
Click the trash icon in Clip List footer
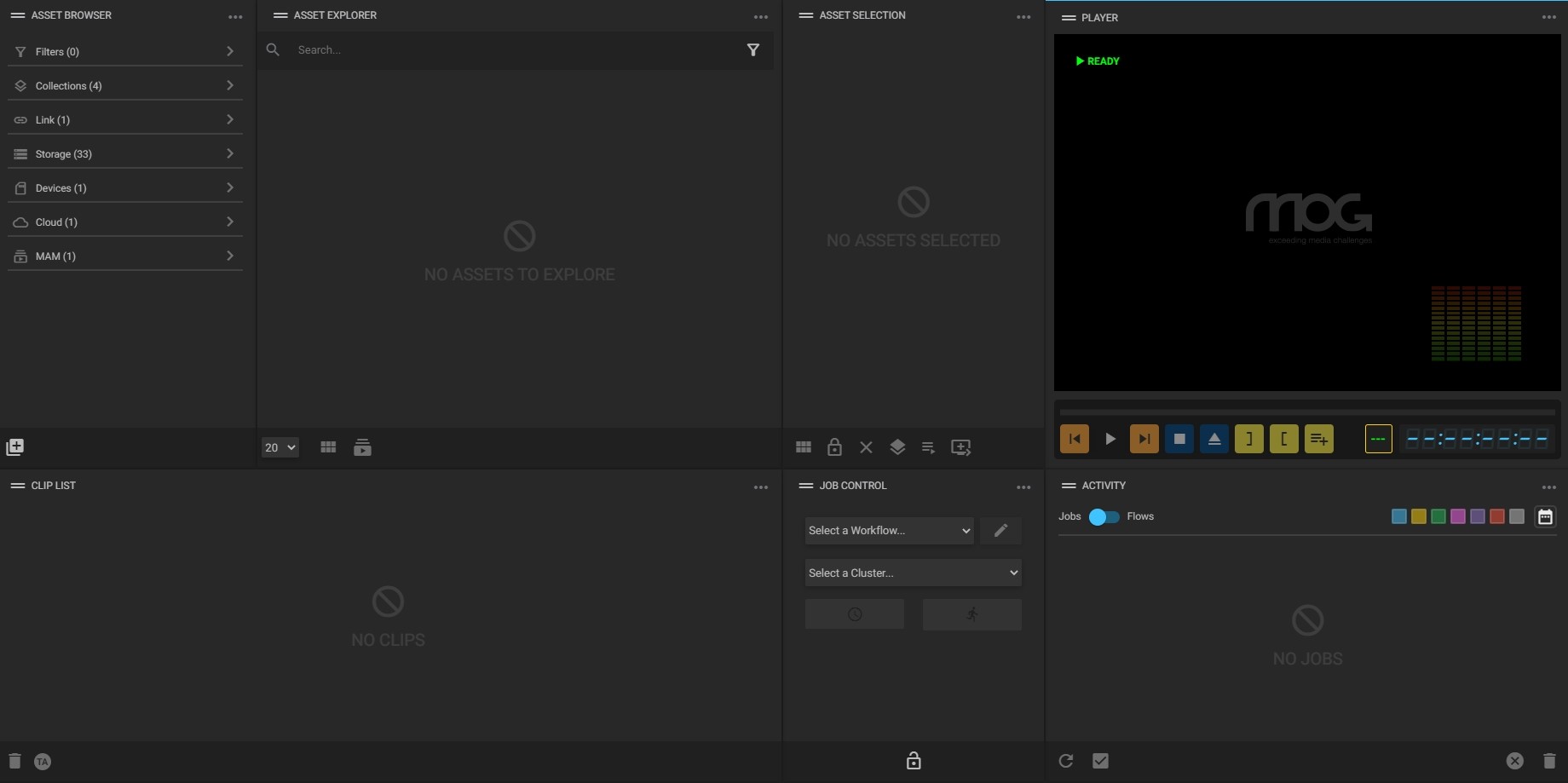tap(14, 761)
